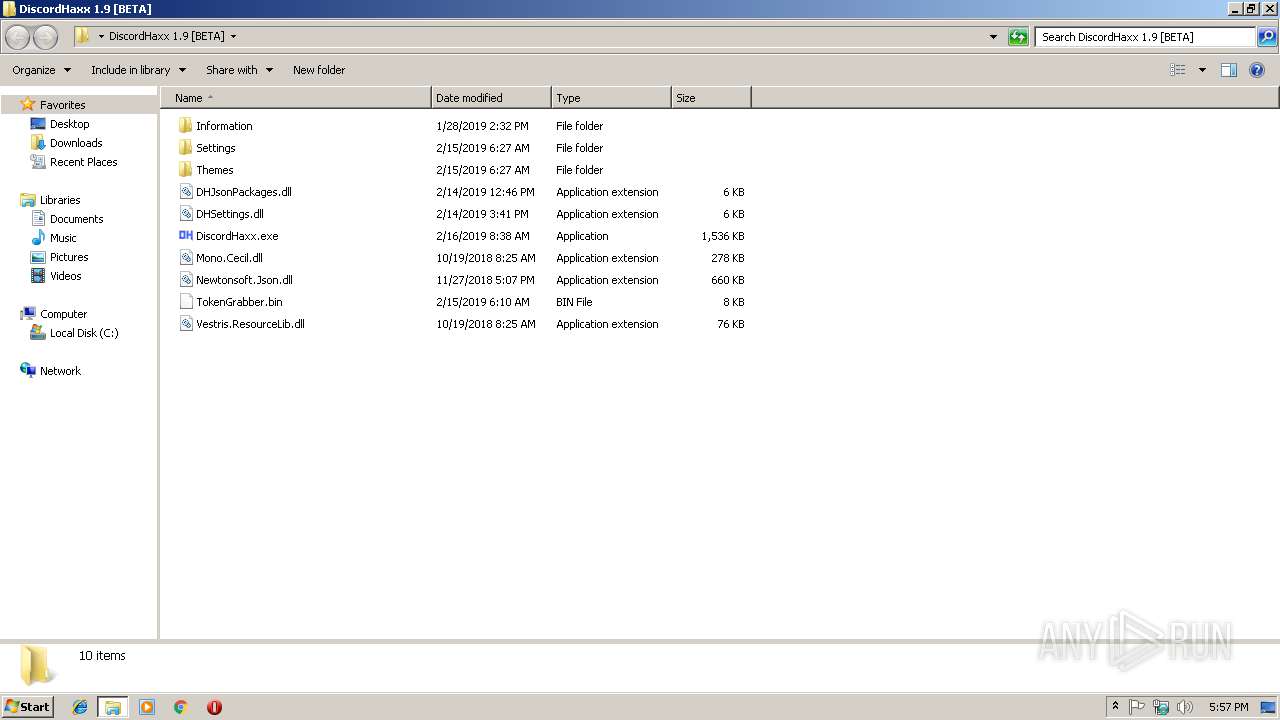The width and height of the screenshot is (1280, 720).
Task: Open the Share with dropdown
Action: 240,70
